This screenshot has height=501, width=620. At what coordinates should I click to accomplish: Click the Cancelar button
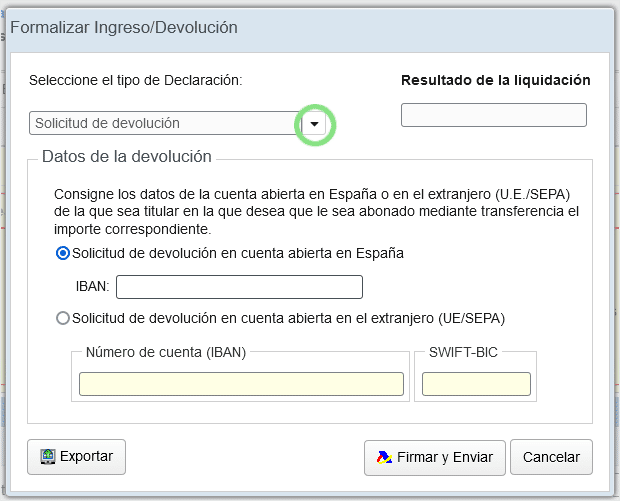click(x=551, y=457)
